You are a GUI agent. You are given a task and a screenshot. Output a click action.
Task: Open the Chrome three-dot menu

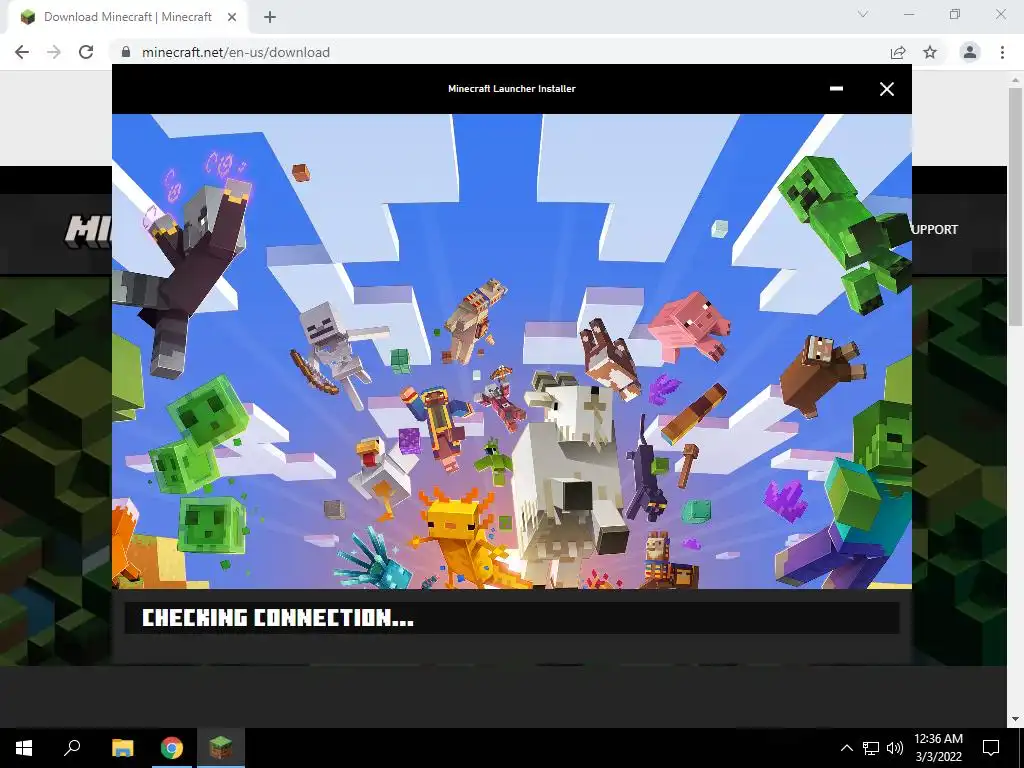[1002, 52]
